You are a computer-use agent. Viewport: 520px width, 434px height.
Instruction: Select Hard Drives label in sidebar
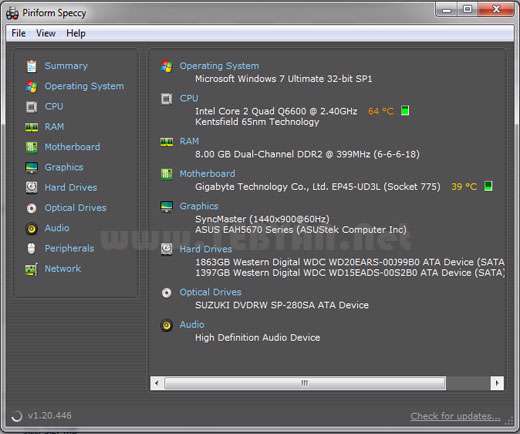[x=71, y=188]
